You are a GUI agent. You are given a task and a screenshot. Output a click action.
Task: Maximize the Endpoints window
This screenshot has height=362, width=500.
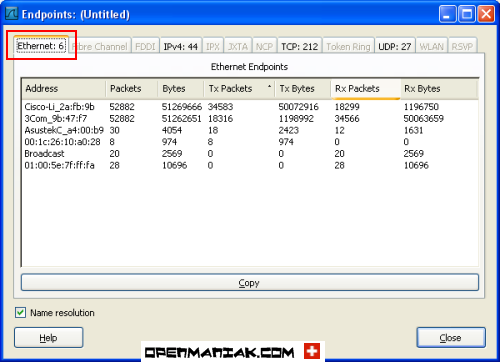click(x=467, y=14)
